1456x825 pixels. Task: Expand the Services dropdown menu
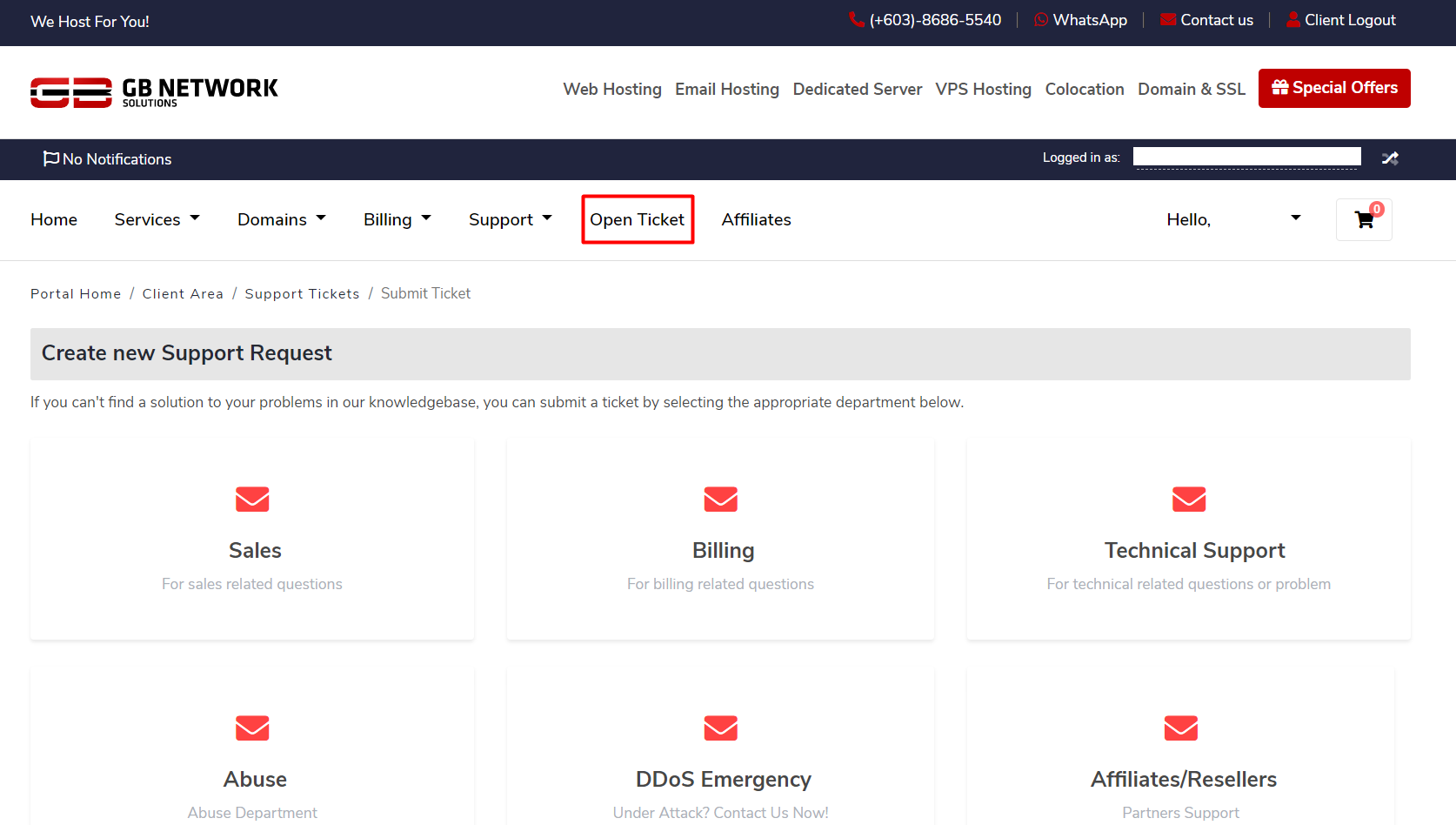pos(157,220)
